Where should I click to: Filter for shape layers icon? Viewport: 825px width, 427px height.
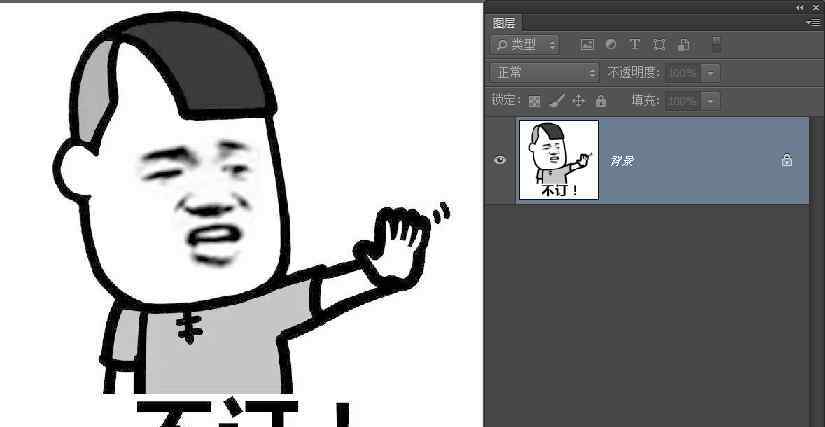tap(659, 45)
